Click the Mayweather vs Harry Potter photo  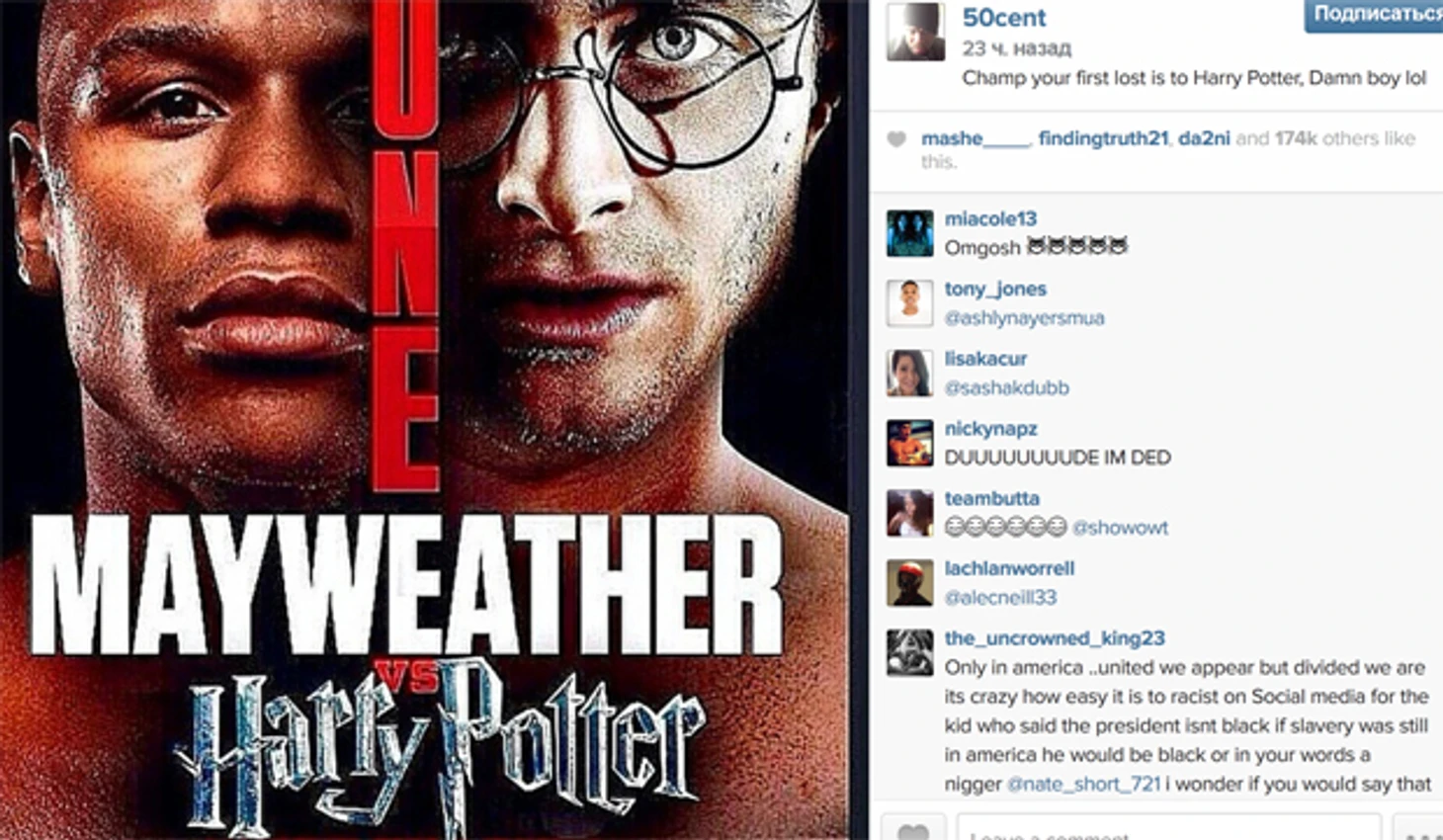[425, 420]
